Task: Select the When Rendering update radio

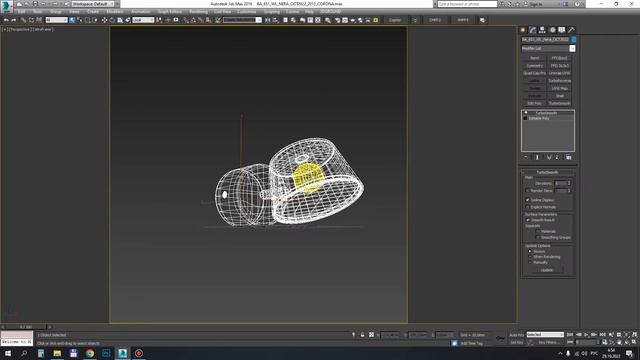Action: tap(530, 257)
